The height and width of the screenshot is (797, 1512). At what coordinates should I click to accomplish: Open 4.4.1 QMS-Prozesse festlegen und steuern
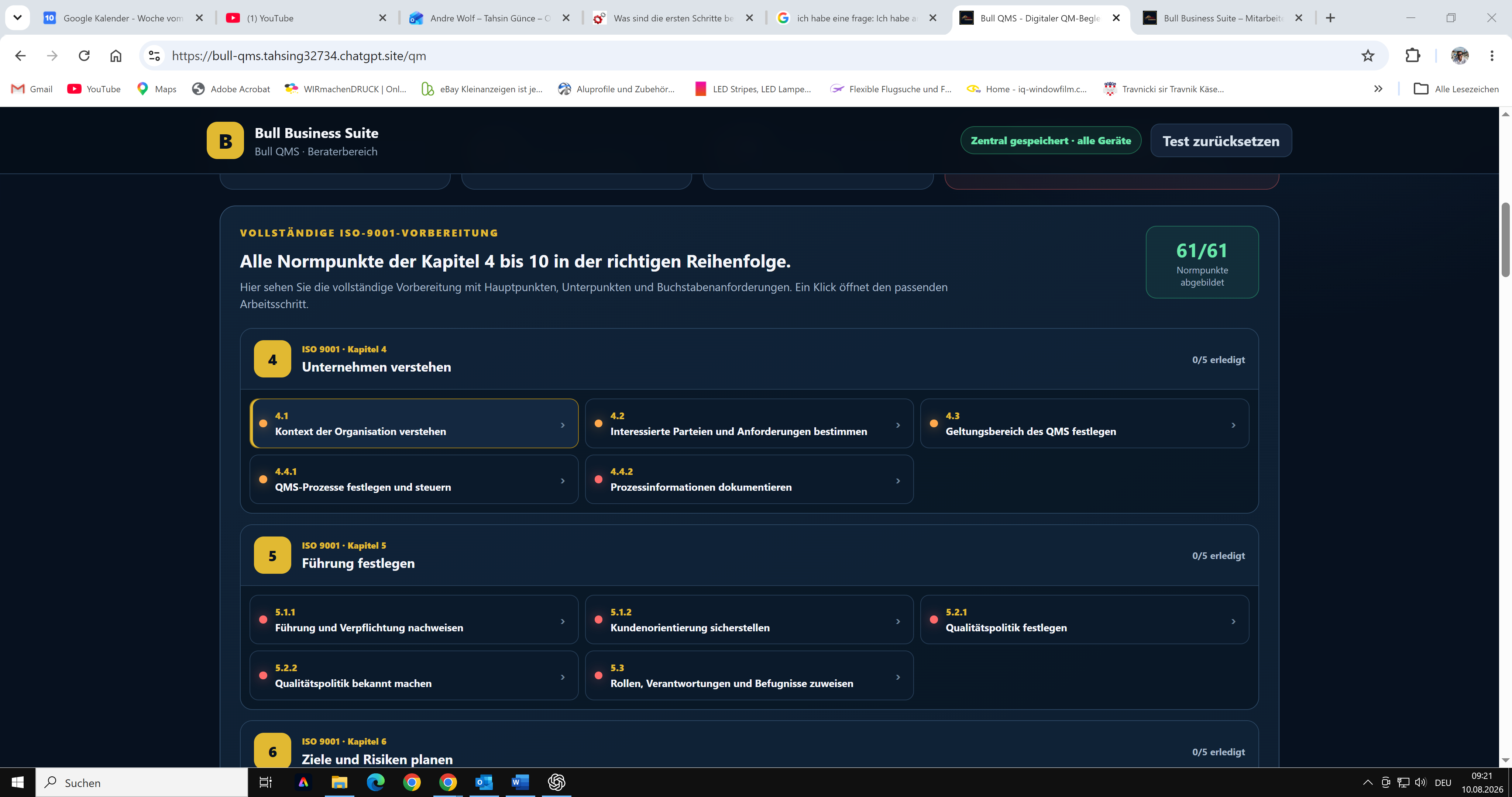tap(415, 479)
